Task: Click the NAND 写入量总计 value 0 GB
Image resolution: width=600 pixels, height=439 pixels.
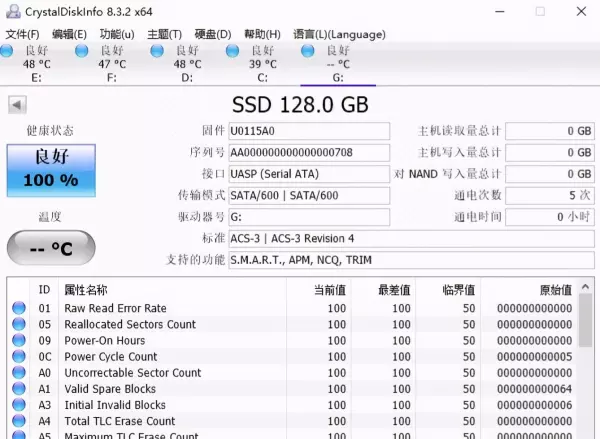Action: pyautogui.click(x=550, y=174)
